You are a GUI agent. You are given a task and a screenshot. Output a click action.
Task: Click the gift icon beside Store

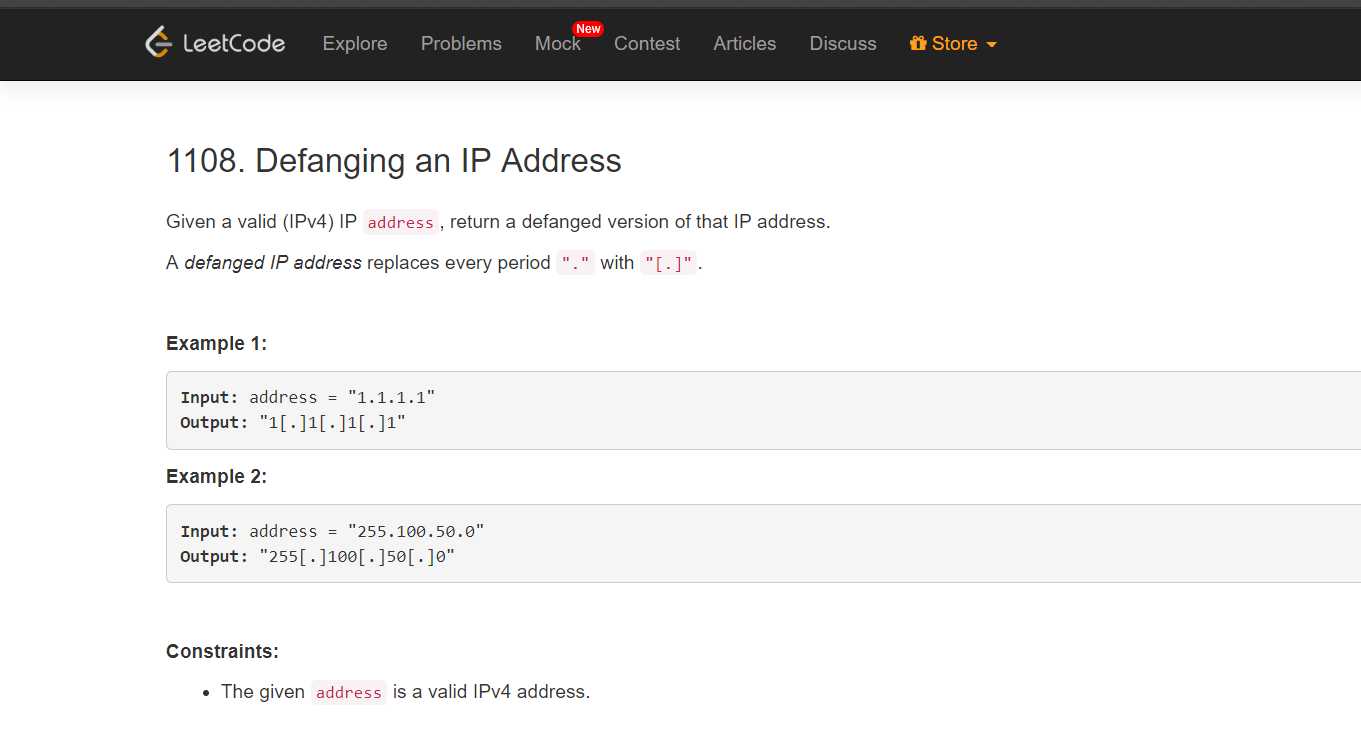pyautogui.click(x=918, y=43)
